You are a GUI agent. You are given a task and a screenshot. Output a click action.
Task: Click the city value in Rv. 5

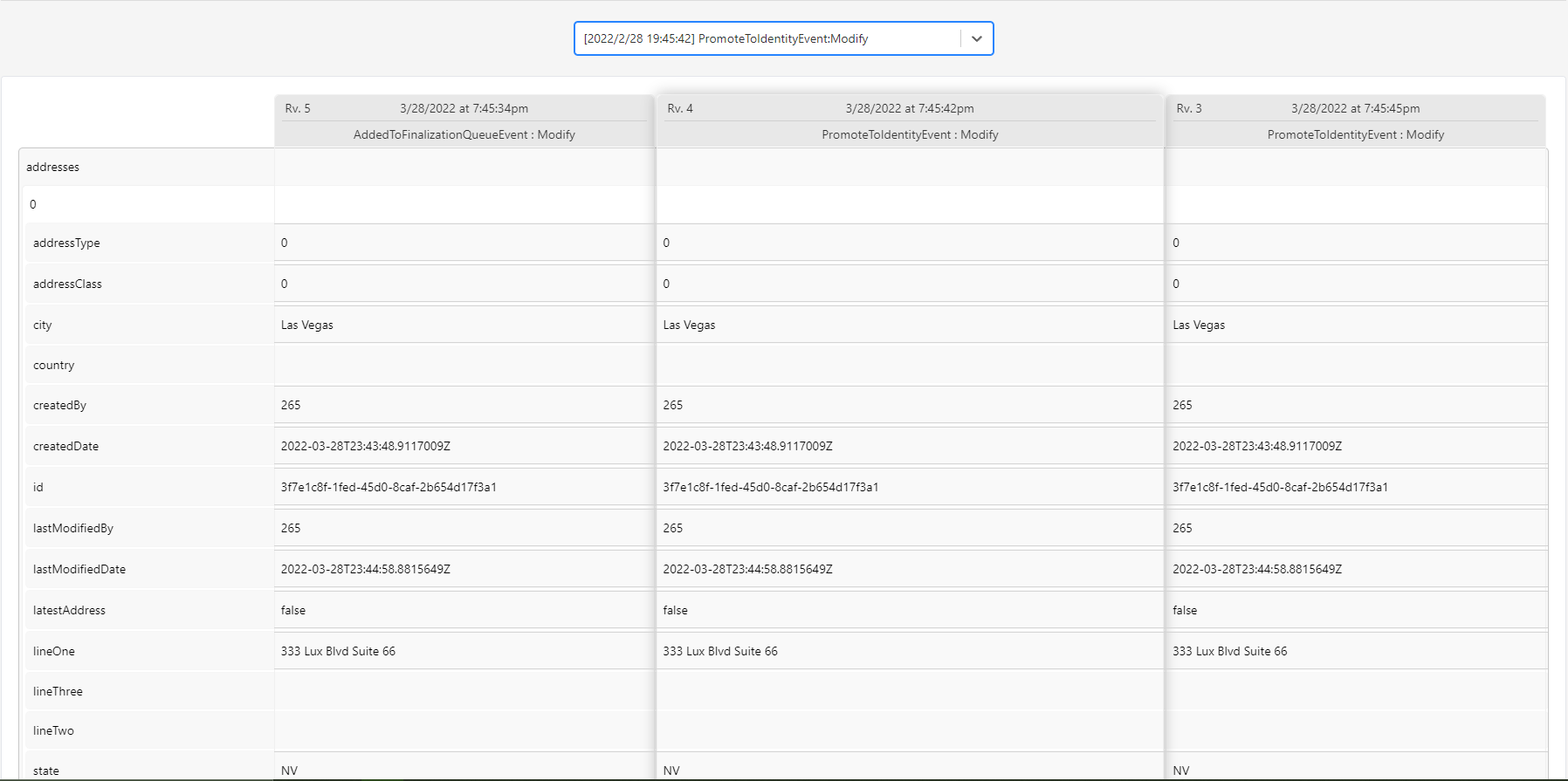point(307,325)
